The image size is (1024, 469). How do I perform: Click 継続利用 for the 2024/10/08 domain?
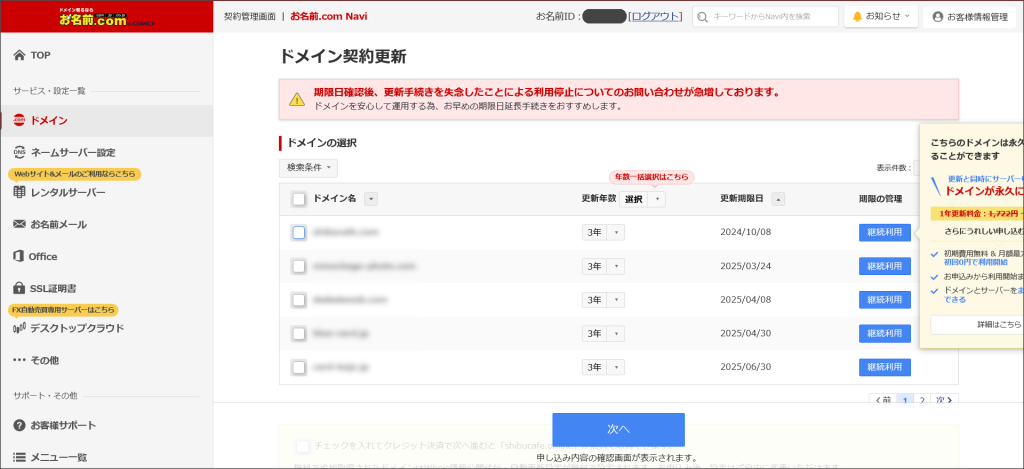(884, 233)
